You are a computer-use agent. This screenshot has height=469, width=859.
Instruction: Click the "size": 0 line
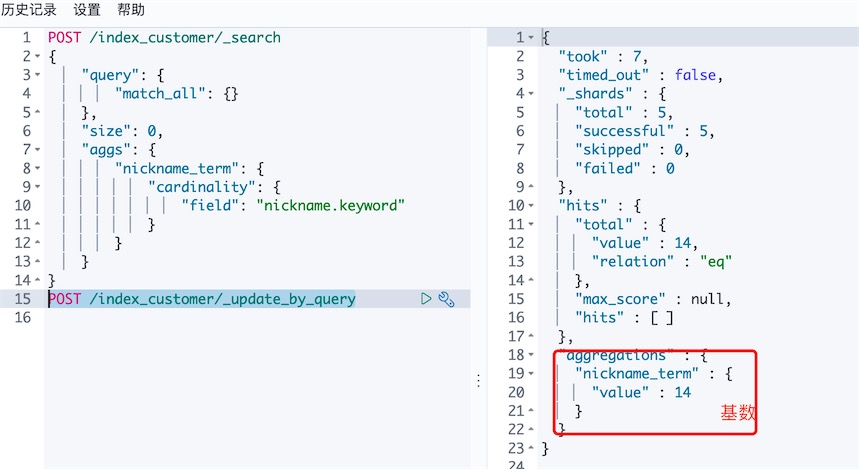tap(122, 131)
